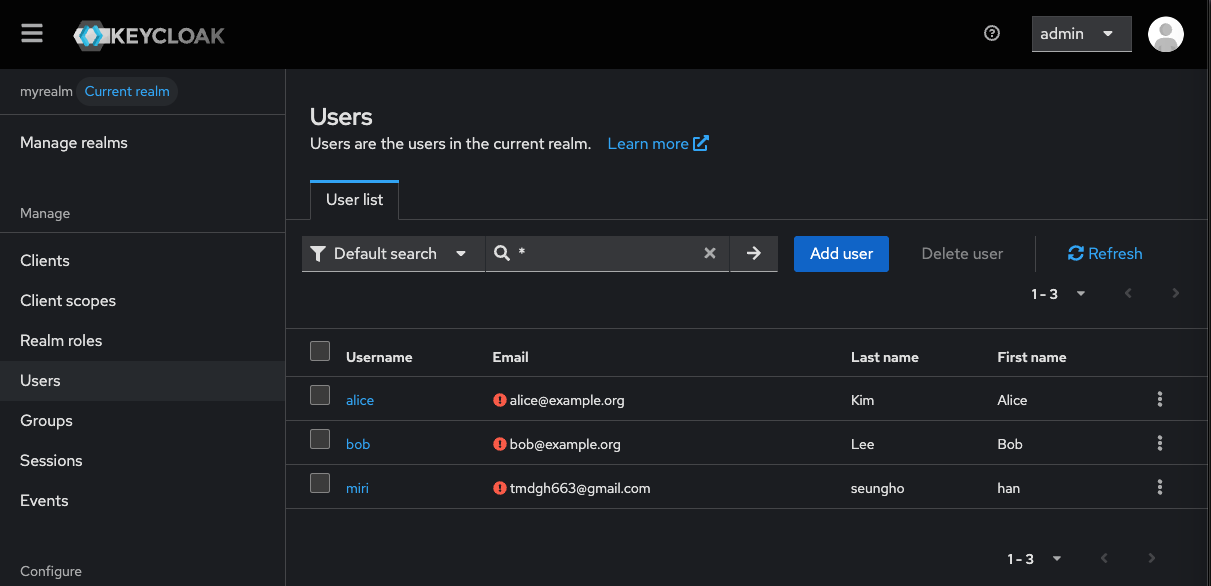Open the bob username link
Viewport: 1211px width, 586px height.
click(x=358, y=444)
